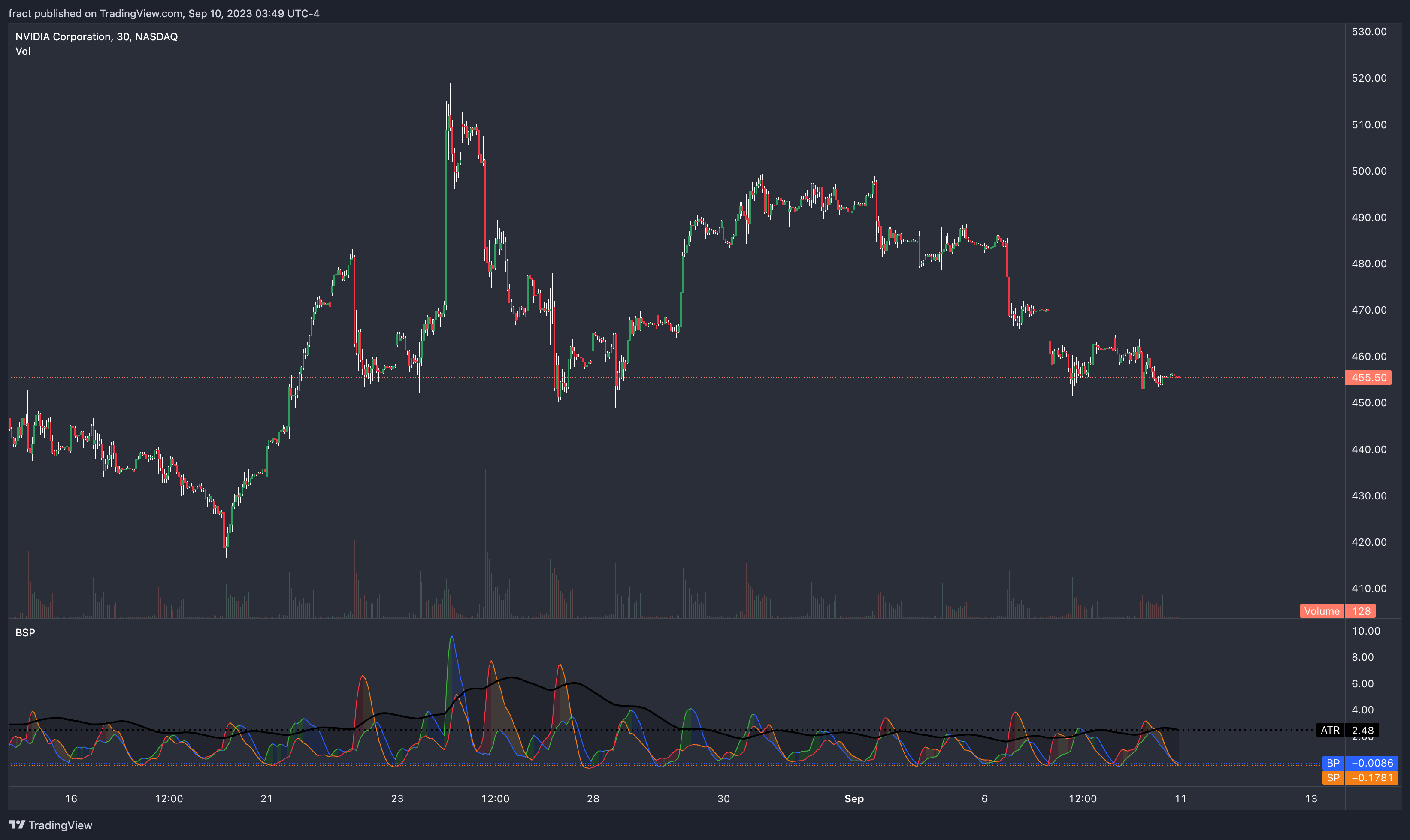Image resolution: width=1410 pixels, height=840 pixels.
Task: Click the 11 date label on time axis
Action: (1180, 799)
